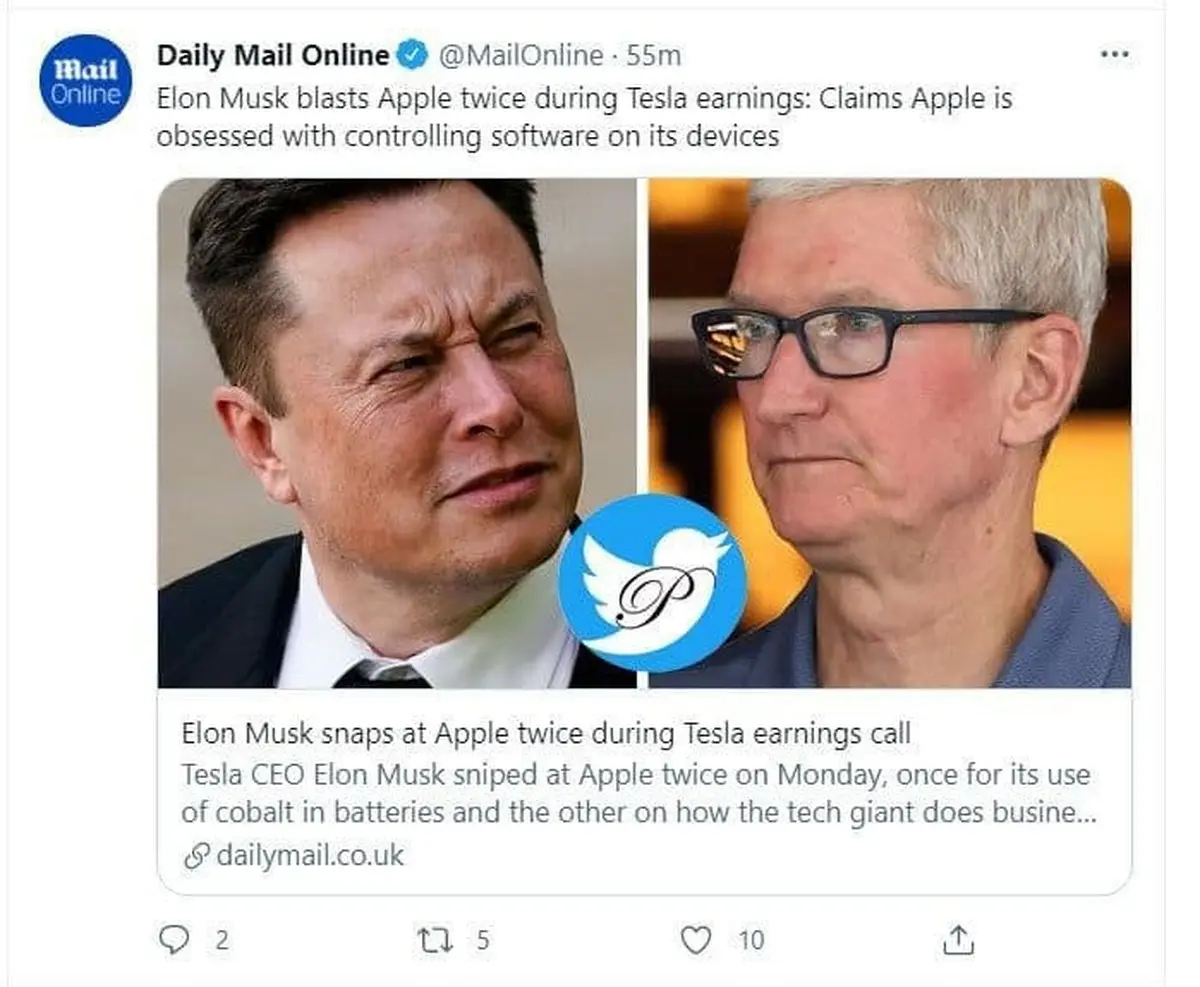The height and width of the screenshot is (987, 1200).
Task: Open the Daily Mail Online display name
Action: coord(272,55)
